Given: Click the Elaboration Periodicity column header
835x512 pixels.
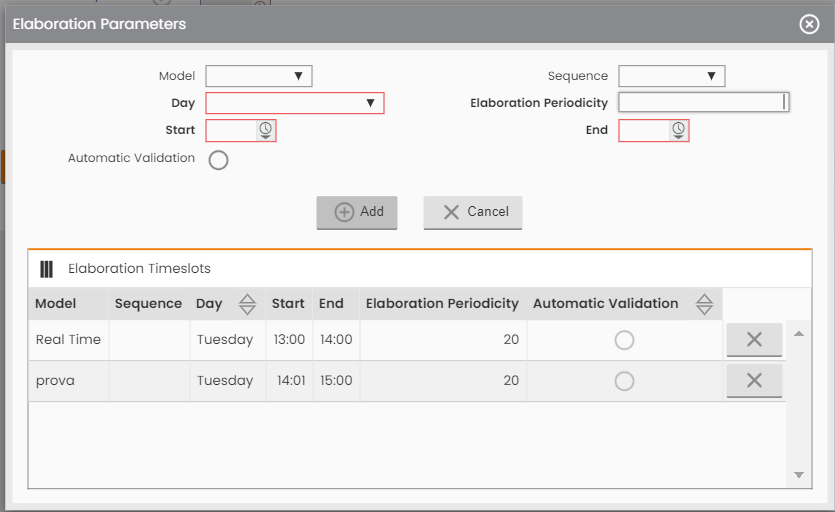Looking at the screenshot, I should coord(443,304).
